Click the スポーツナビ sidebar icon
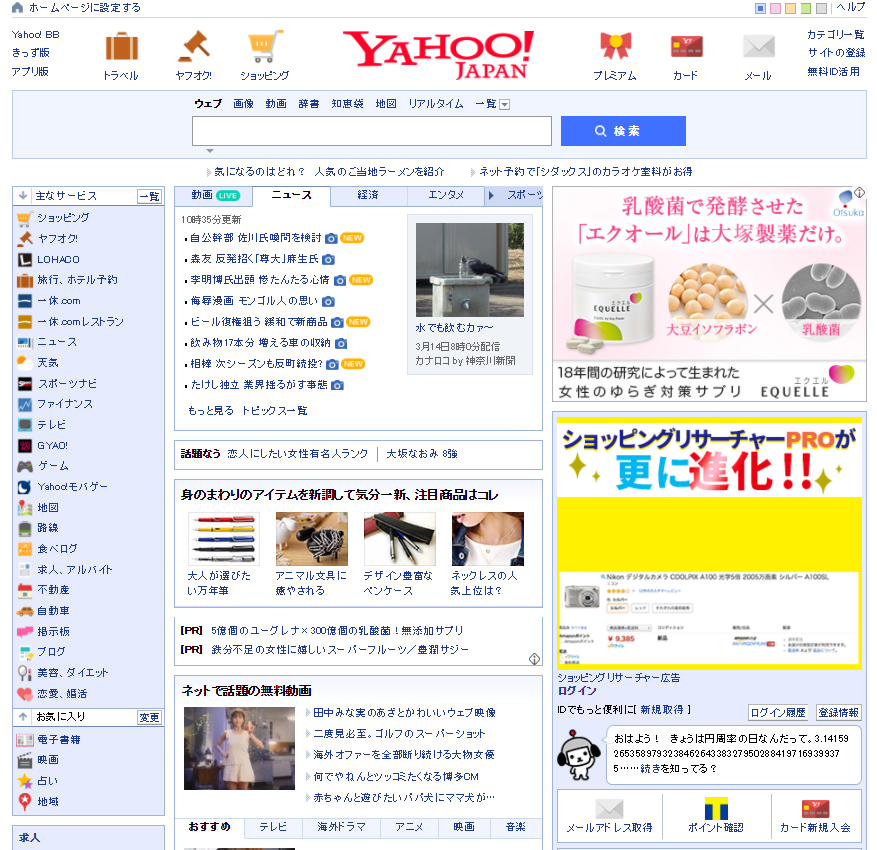The image size is (877, 850). (x=25, y=384)
